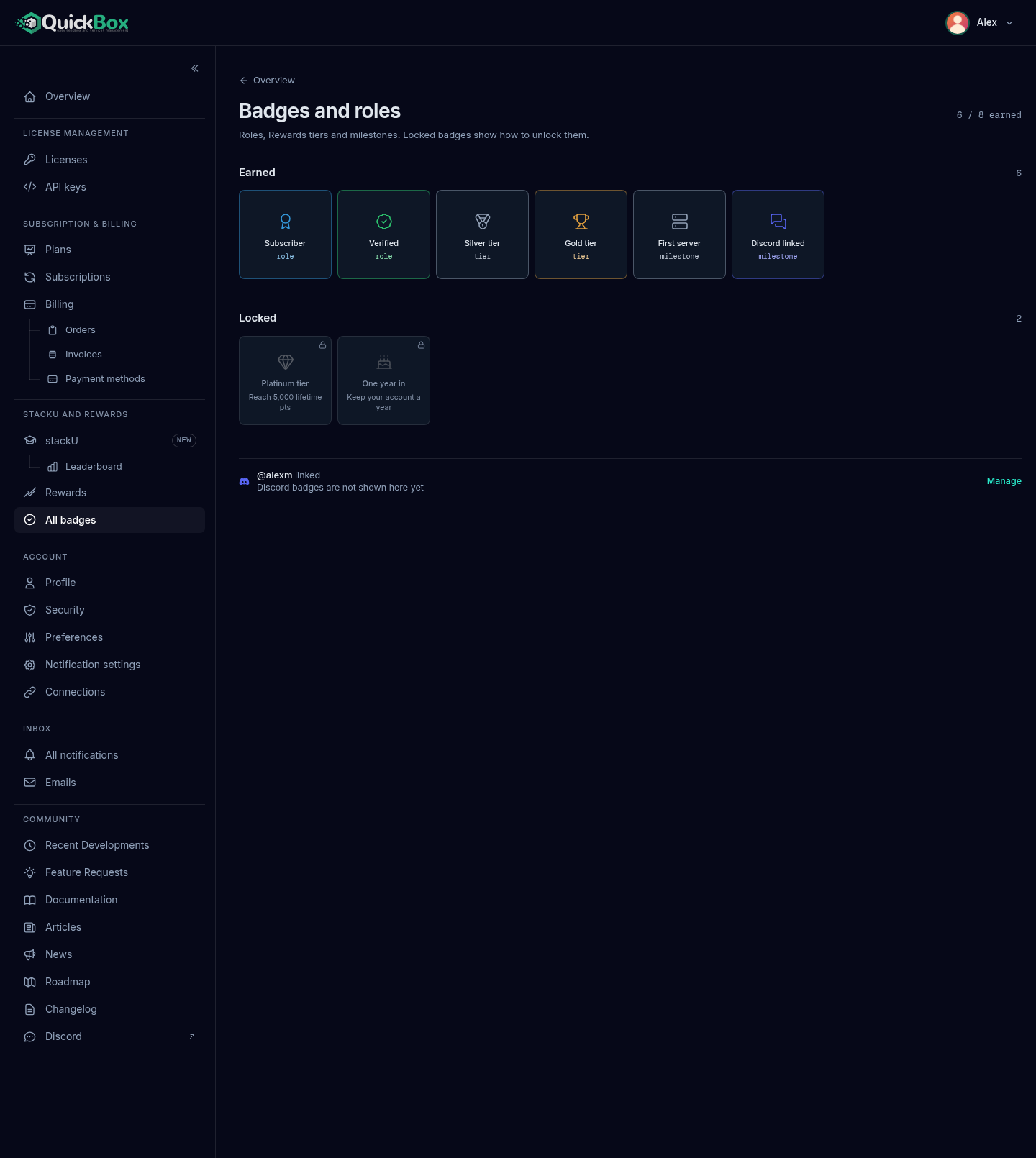The image size is (1036, 1158).
Task: Click the Subscriptions refresh icon
Action: (30, 277)
